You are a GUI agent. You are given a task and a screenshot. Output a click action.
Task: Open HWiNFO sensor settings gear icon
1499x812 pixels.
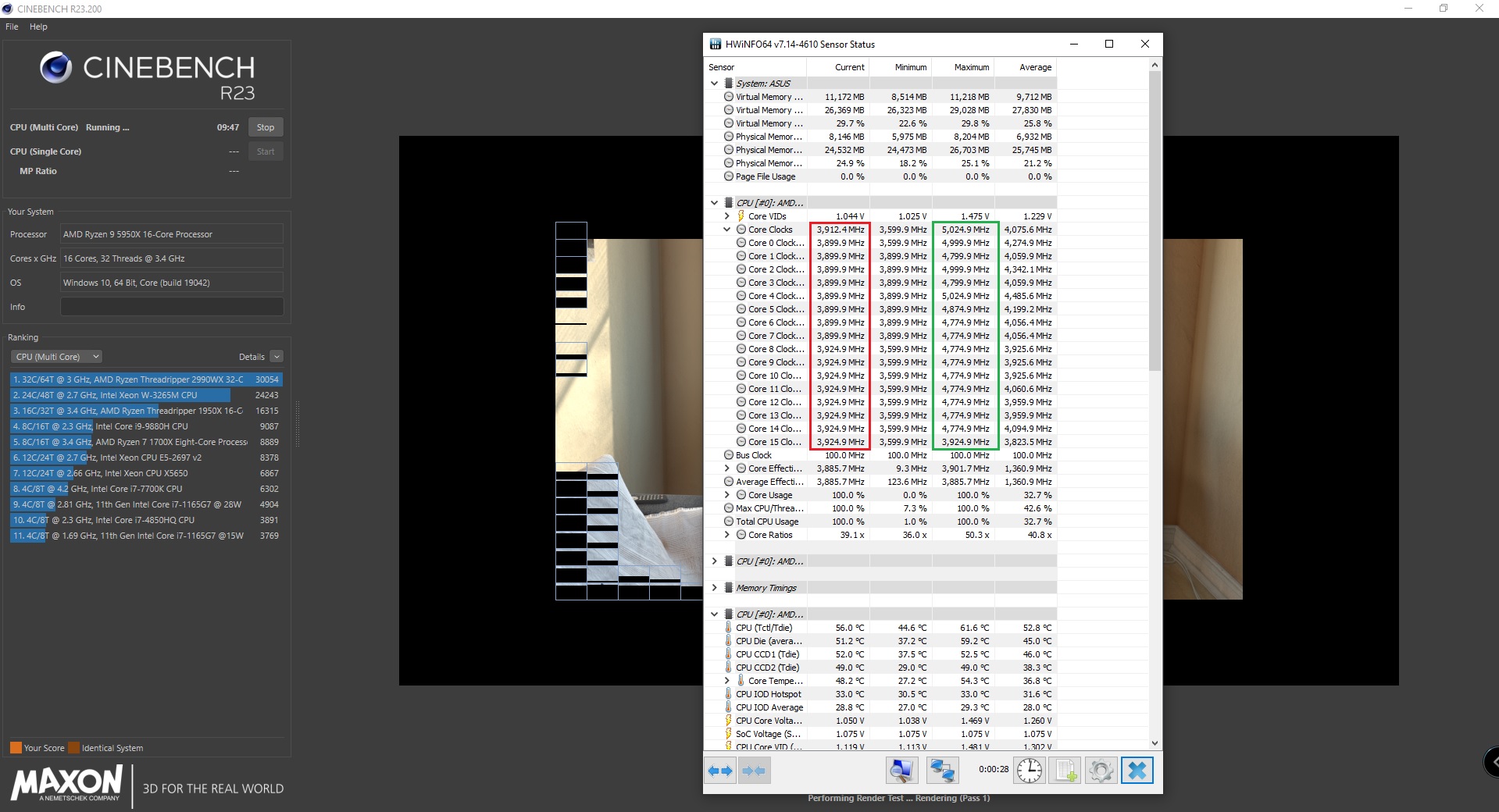[1101, 771]
